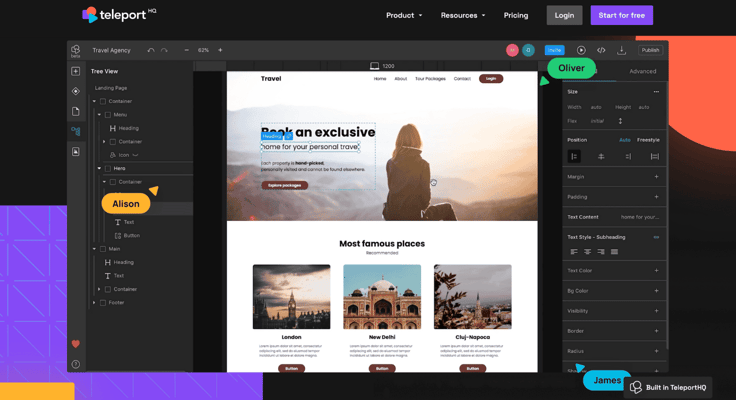Click the stretch position icon

pyautogui.click(x=655, y=156)
